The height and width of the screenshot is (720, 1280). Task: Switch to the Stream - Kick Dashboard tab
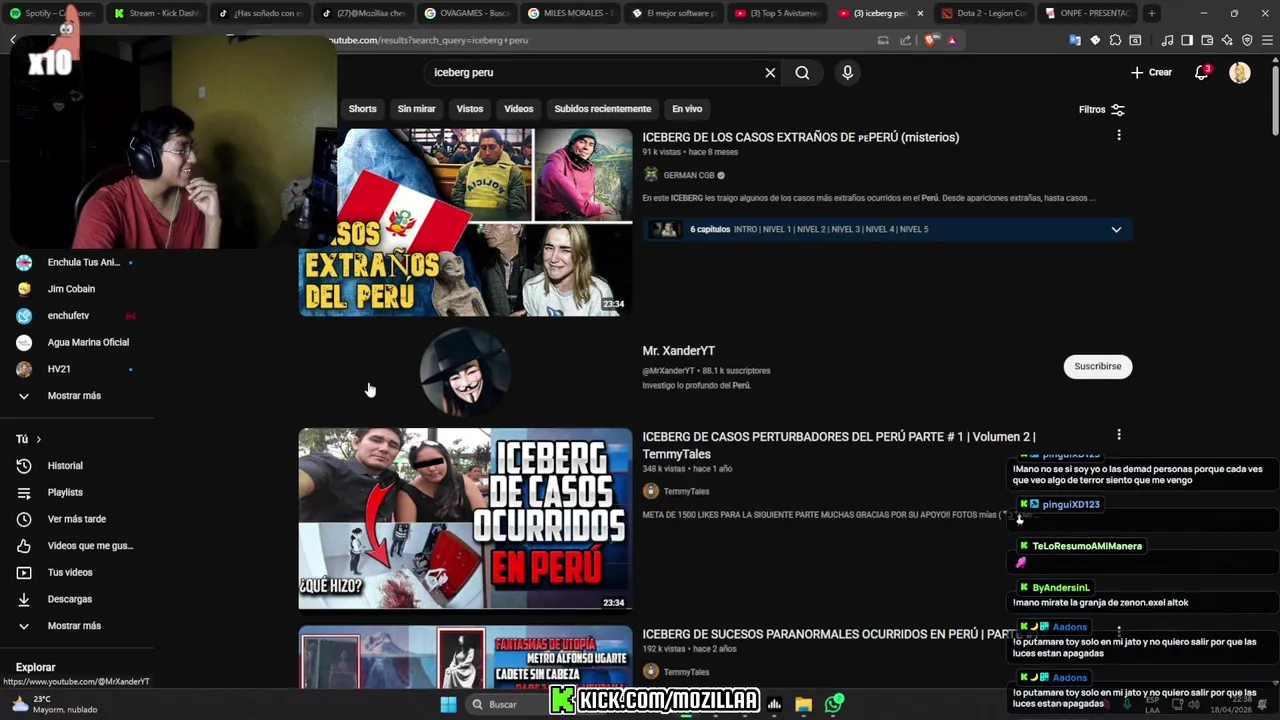[x=155, y=13]
